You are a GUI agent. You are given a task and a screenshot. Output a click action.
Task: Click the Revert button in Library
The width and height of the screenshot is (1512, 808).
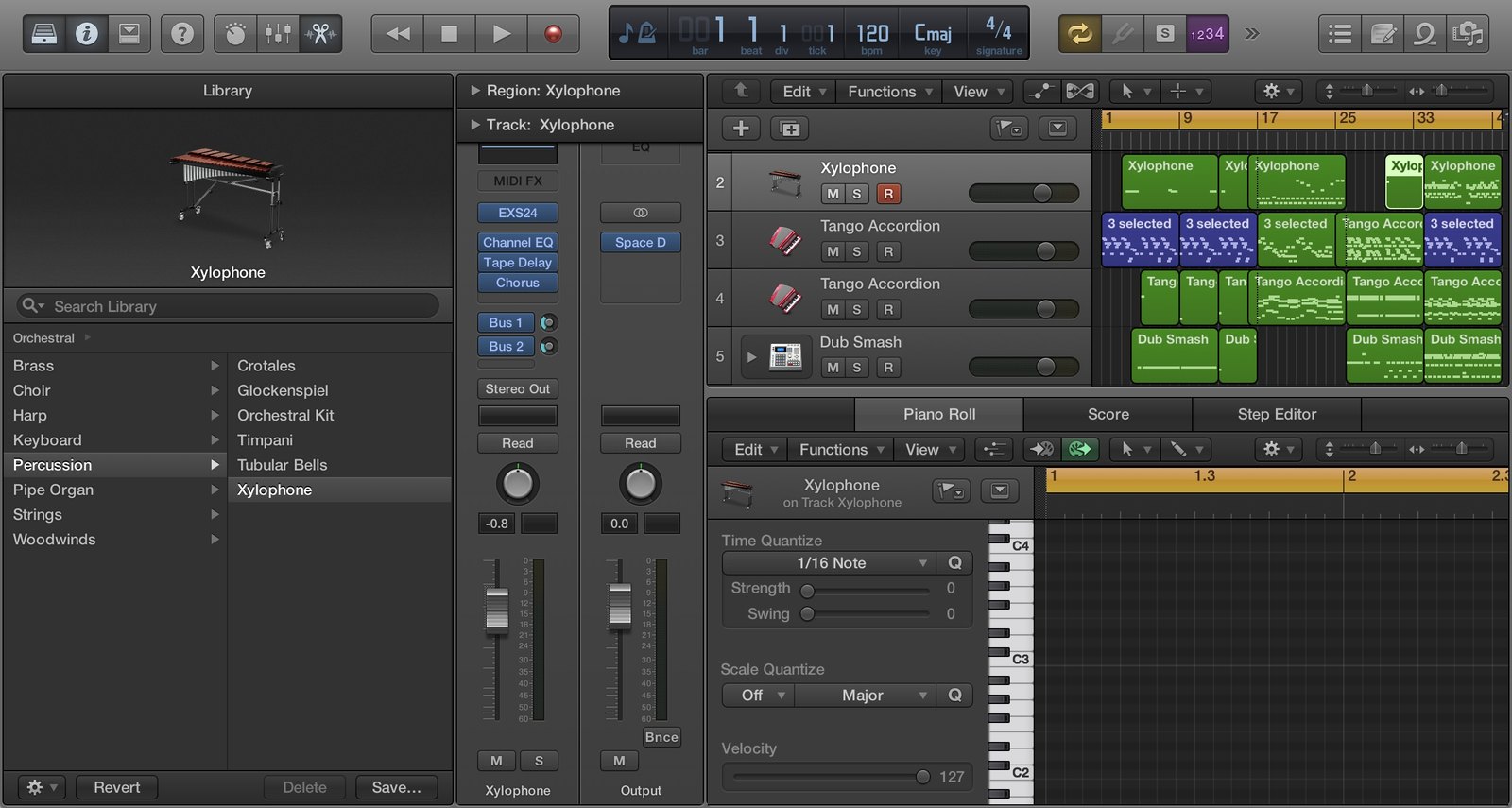117,787
